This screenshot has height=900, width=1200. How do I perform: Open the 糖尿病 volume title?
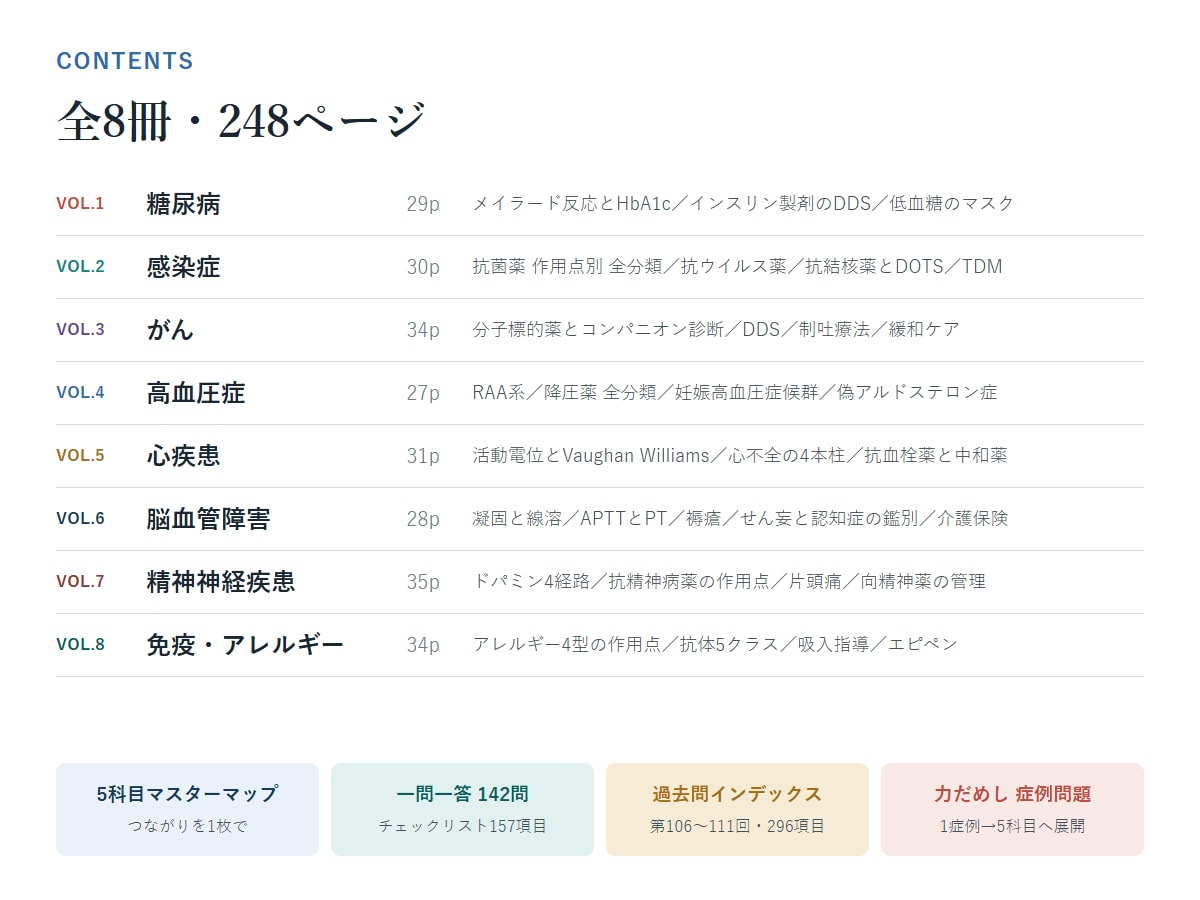[183, 204]
